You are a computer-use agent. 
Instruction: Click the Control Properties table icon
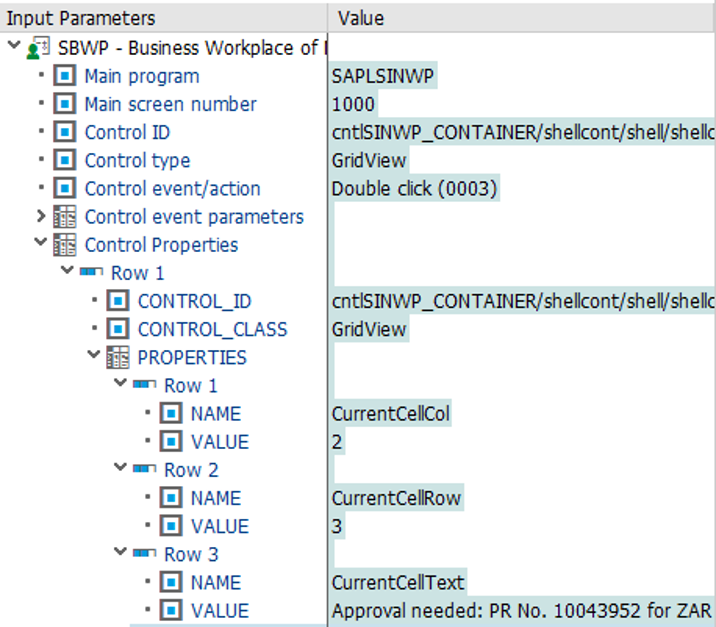click(65, 245)
